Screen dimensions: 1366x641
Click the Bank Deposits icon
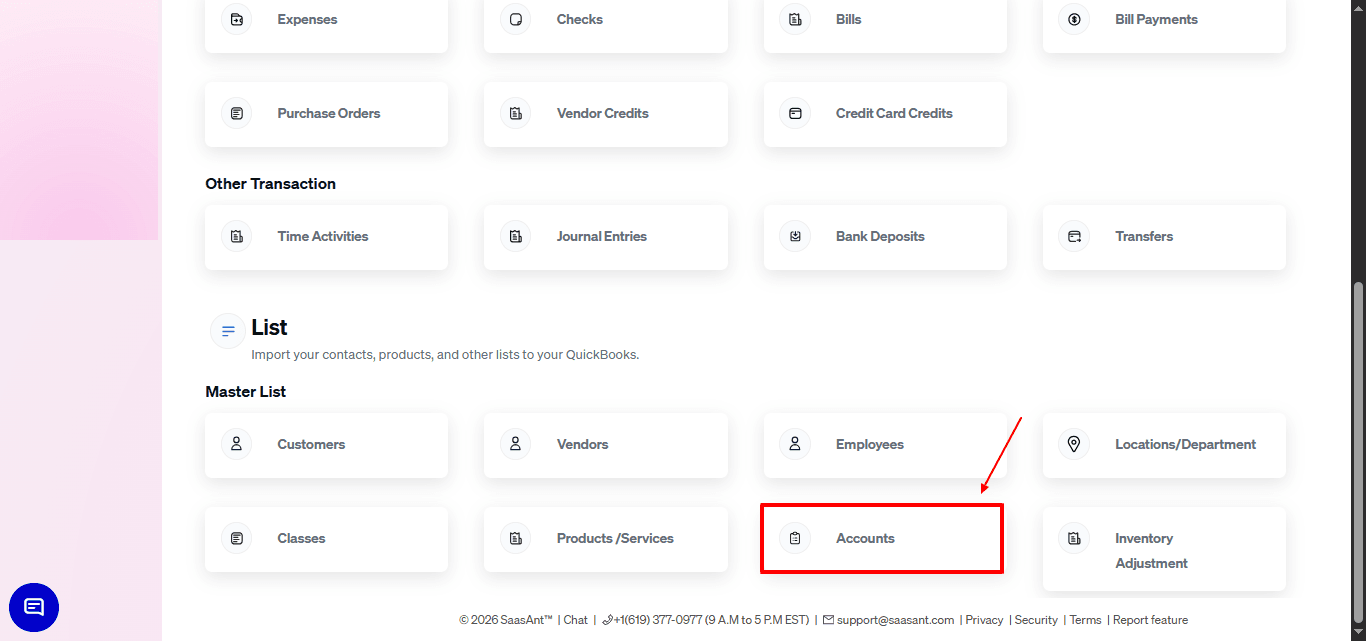(x=794, y=236)
